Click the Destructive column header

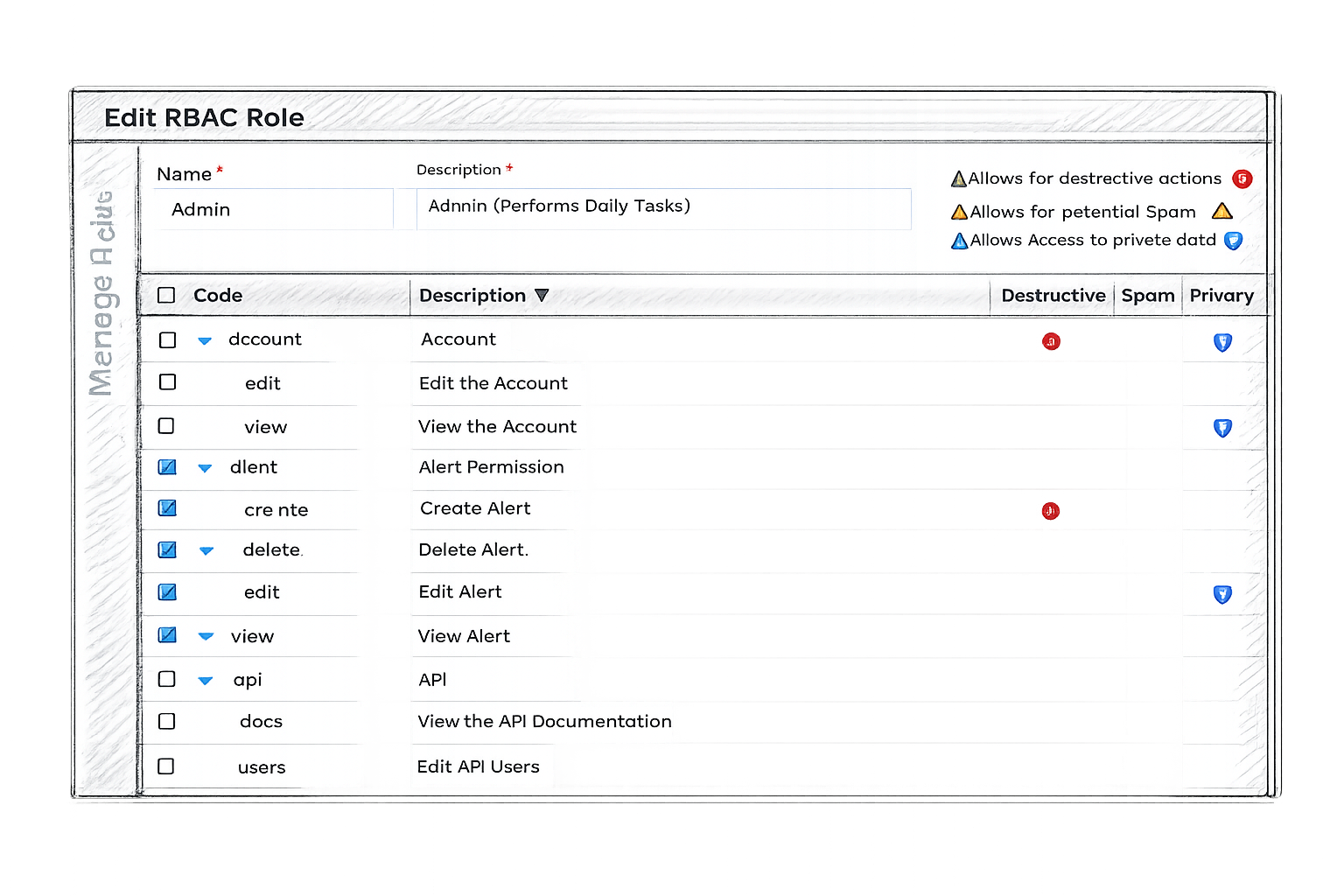(x=1053, y=296)
